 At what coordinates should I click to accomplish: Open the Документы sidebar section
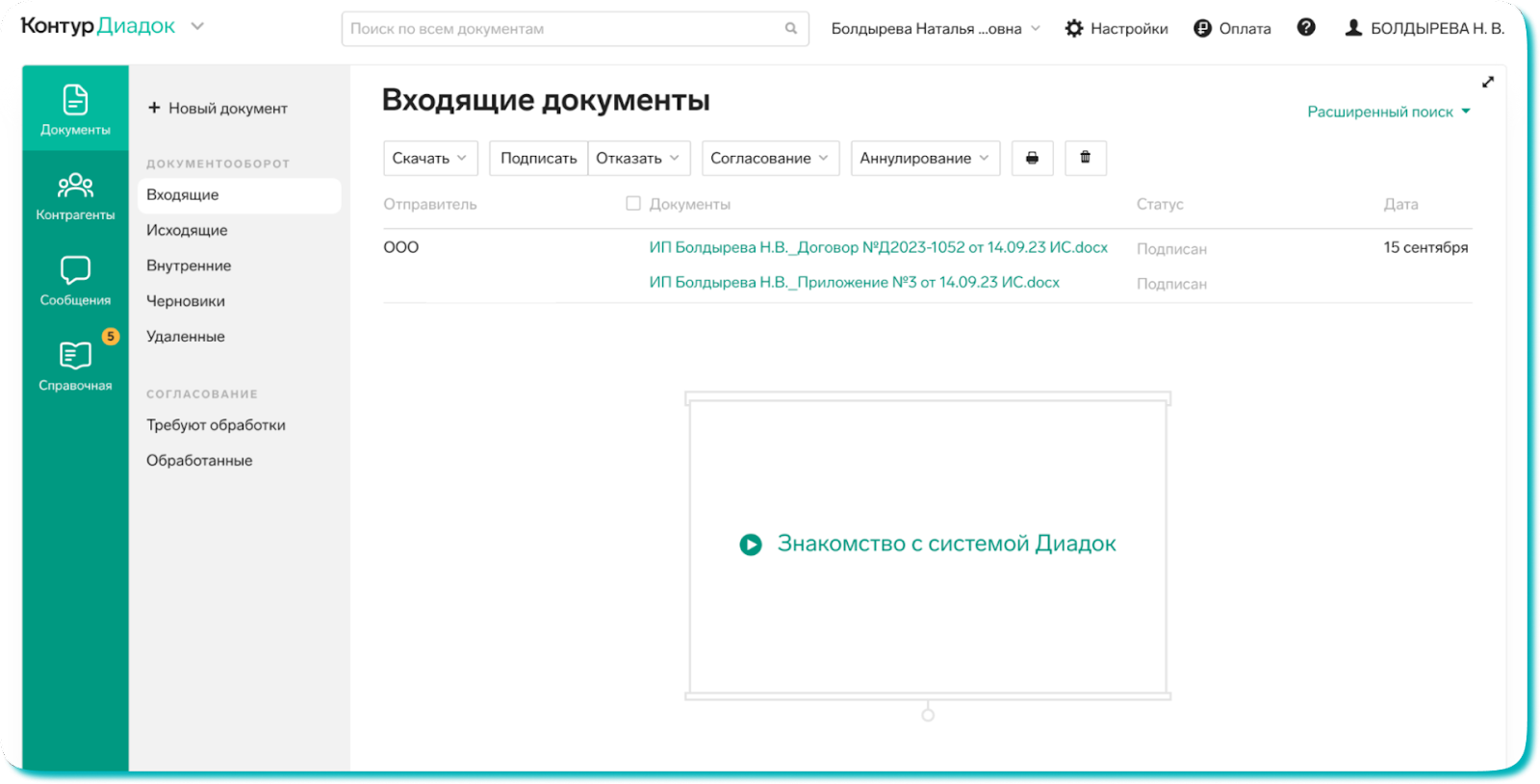[x=75, y=109]
